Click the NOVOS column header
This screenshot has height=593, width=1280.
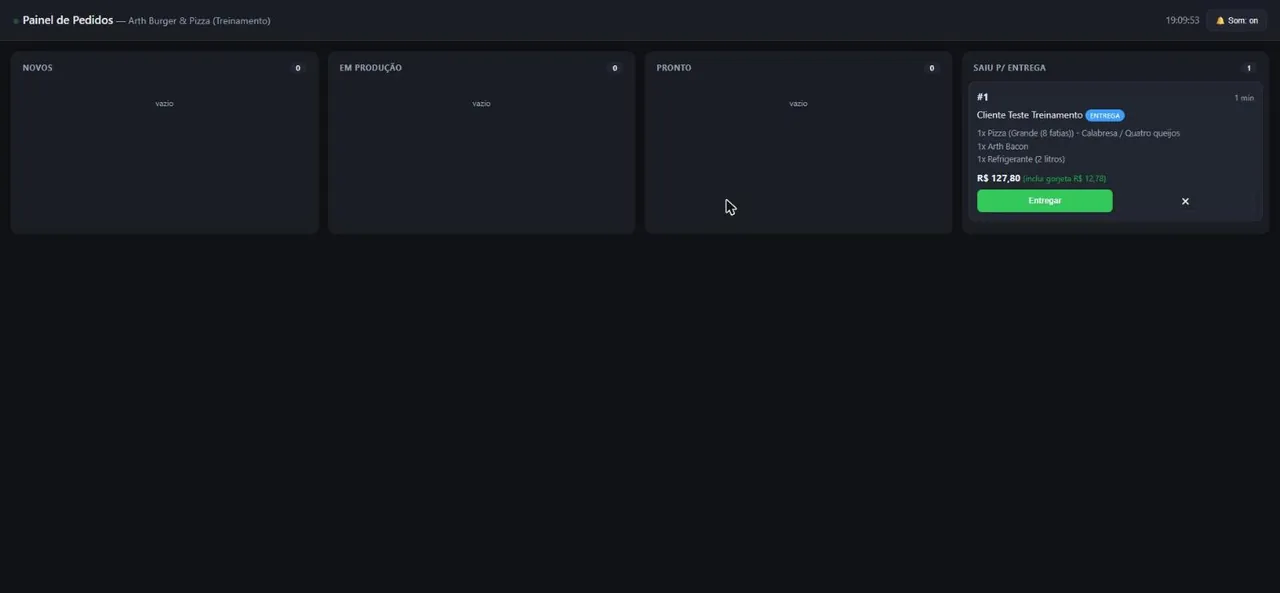tap(38, 68)
